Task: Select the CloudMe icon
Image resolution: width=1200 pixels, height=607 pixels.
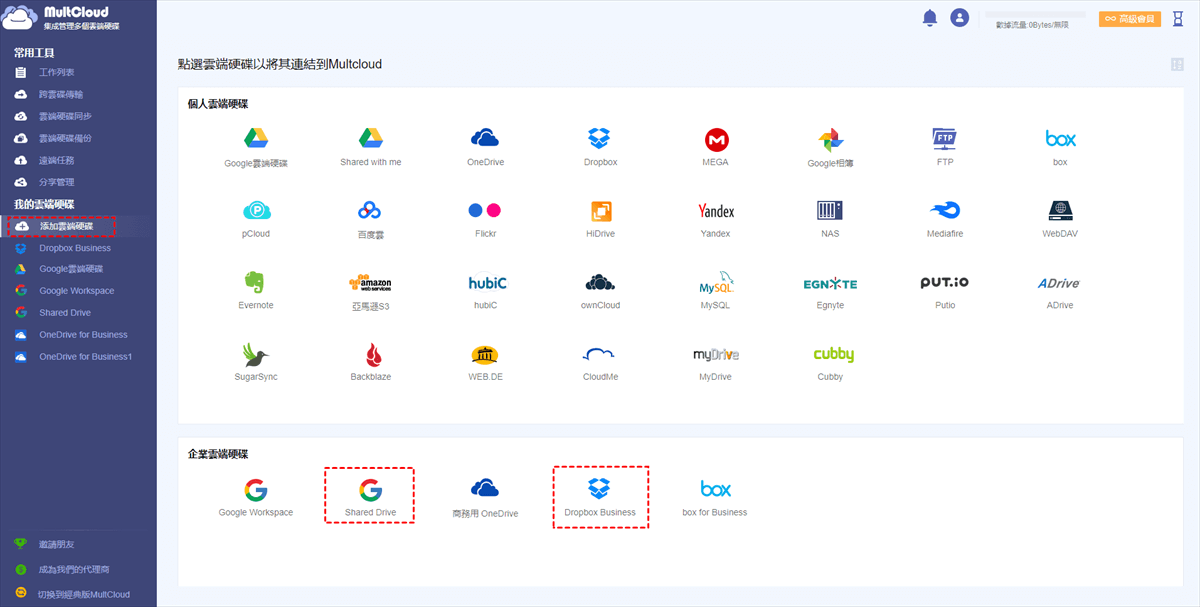Action: (x=599, y=354)
